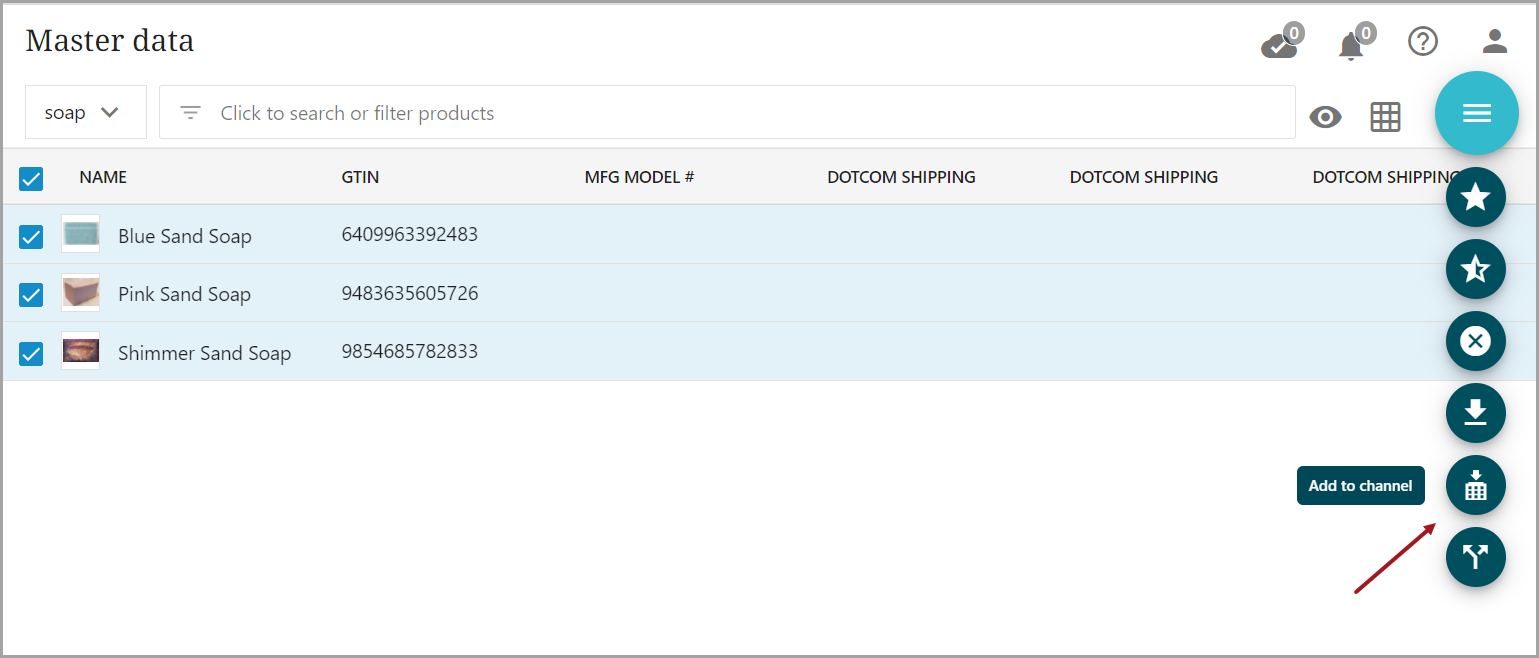The width and height of the screenshot is (1539, 658).
Task: Open the user account profile icon
Action: pyautogui.click(x=1494, y=41)
